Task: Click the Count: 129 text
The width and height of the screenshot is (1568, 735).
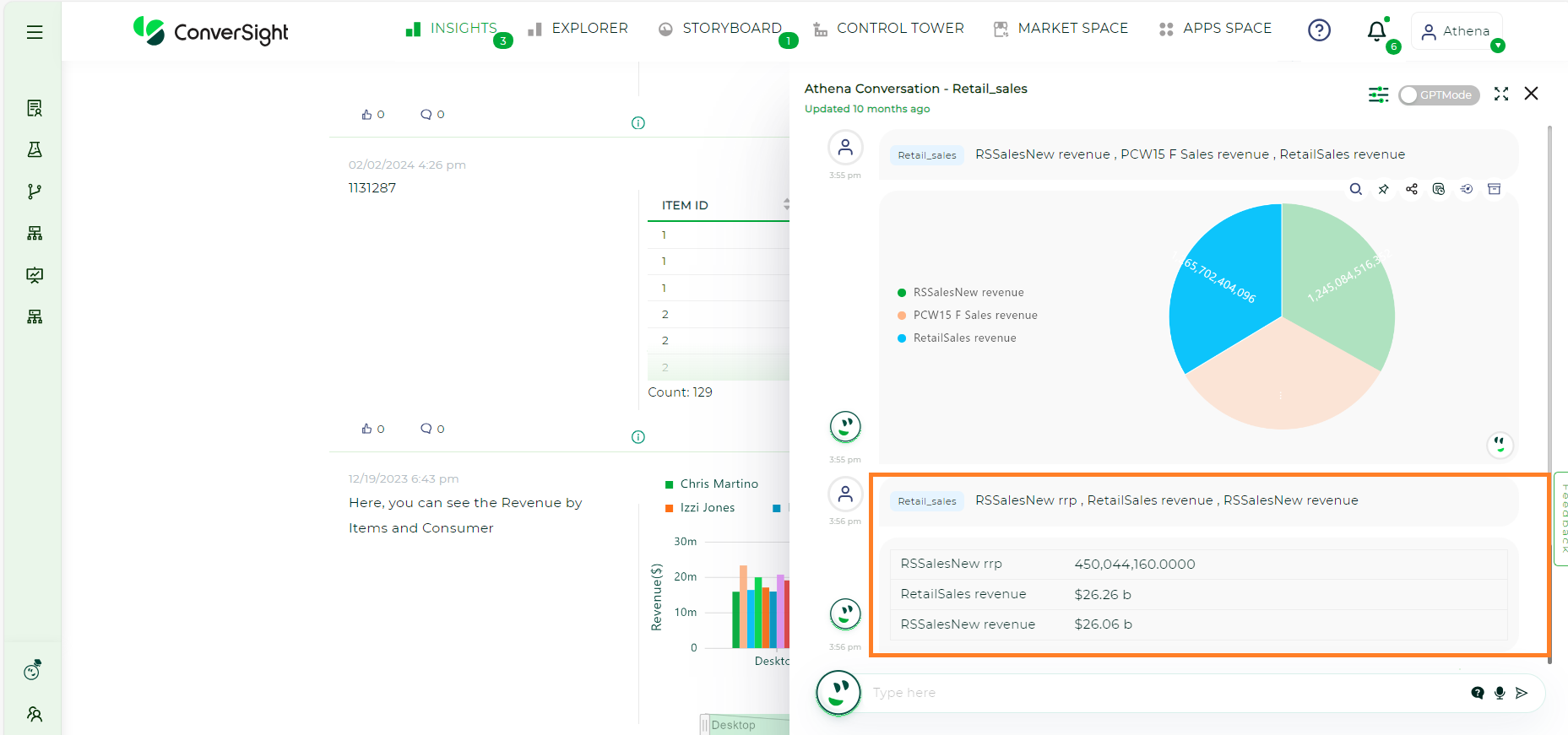Action: tap(680, 392)
